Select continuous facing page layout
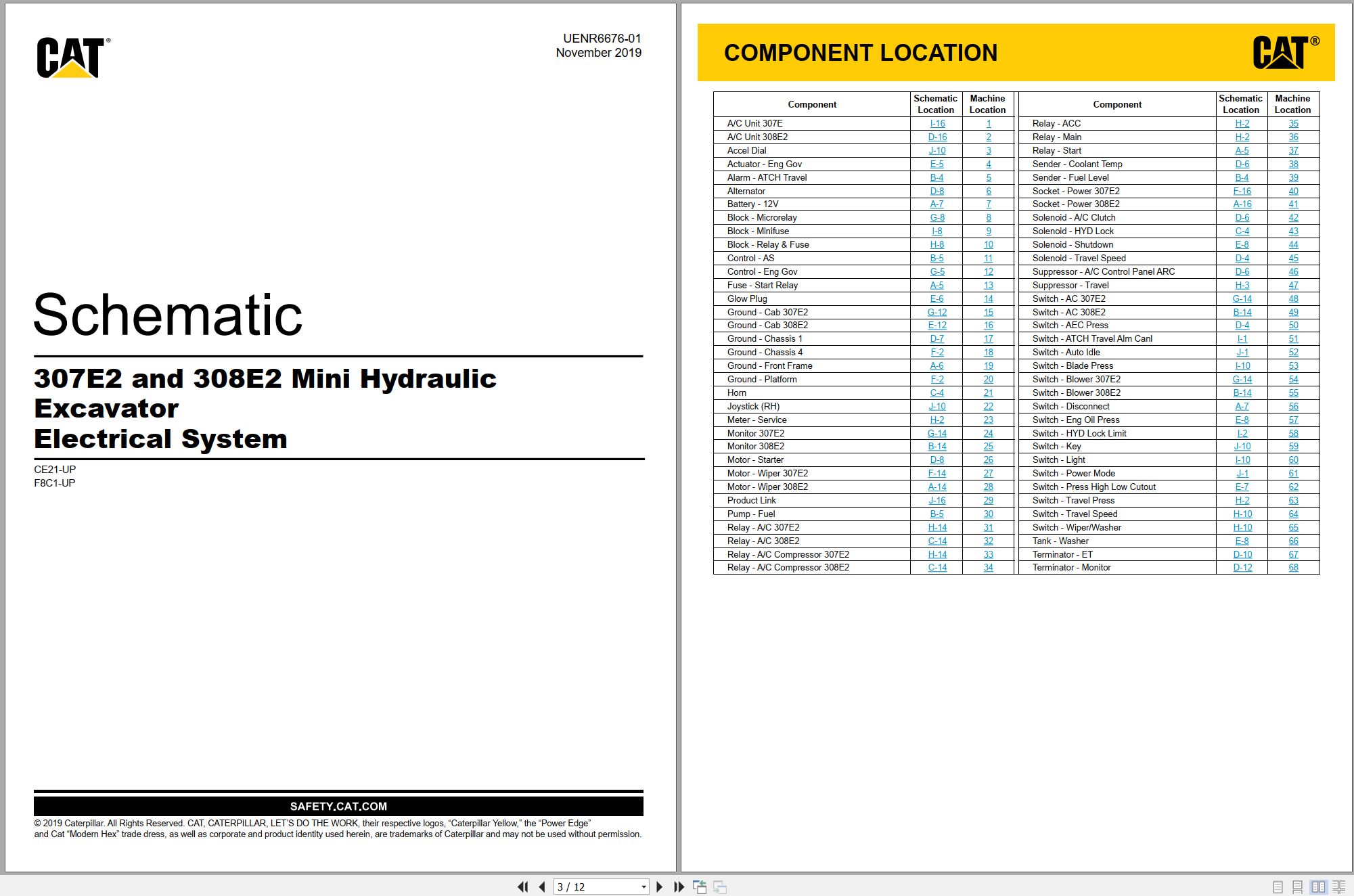Image resolution: width=1354 pixels, height=896 pixels. click(x=1338, y=887)
